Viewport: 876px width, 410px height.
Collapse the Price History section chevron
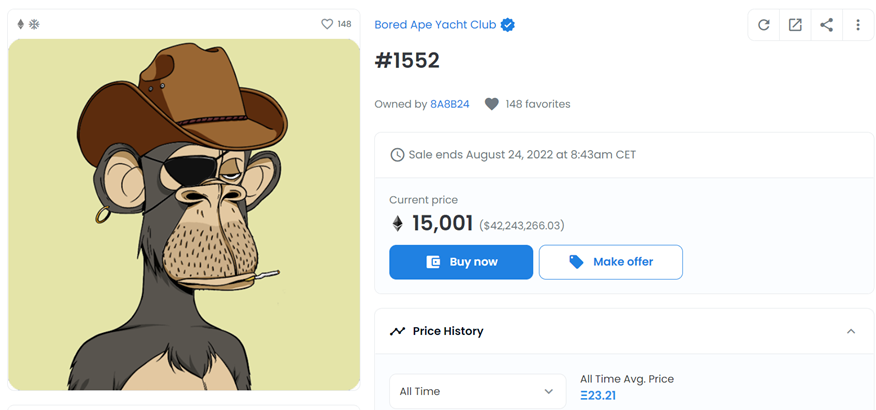[x=851, y=331]
